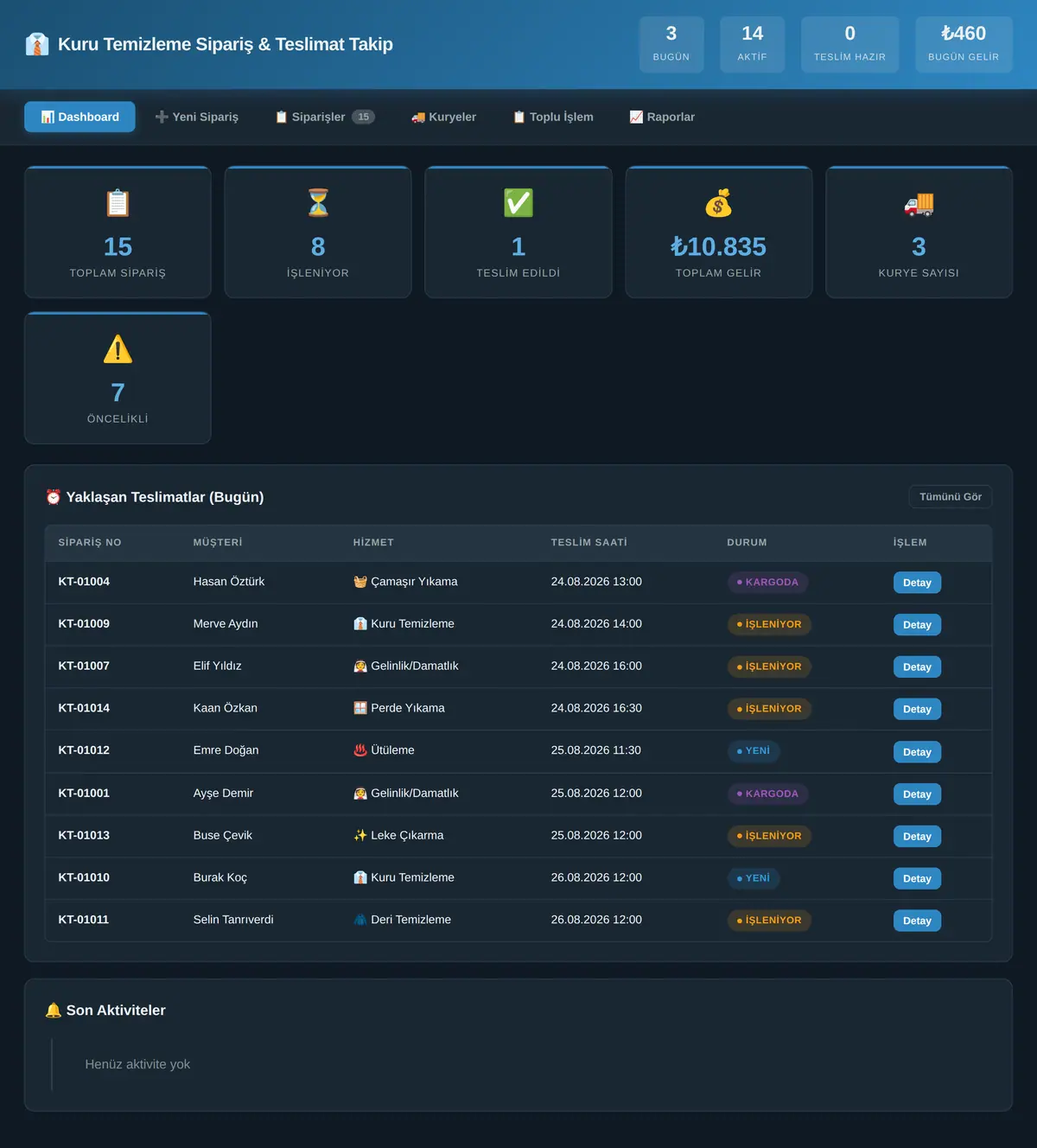The image size is (1037, 1148).
Task: View Detay for order KT-01014
Action: click(x=917, y=709)
